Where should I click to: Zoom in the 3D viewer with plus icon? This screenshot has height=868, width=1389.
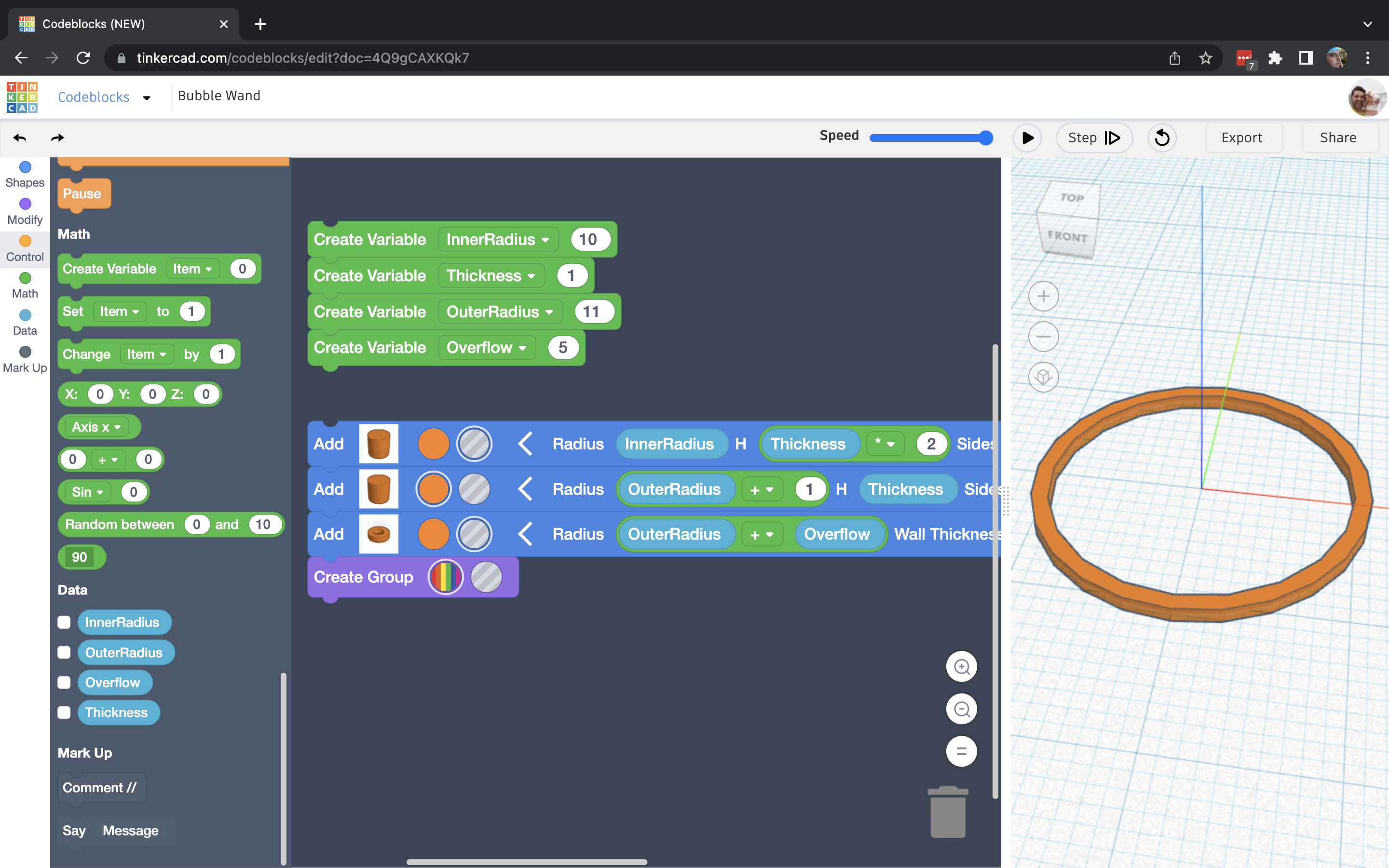tap(1043, 296)
